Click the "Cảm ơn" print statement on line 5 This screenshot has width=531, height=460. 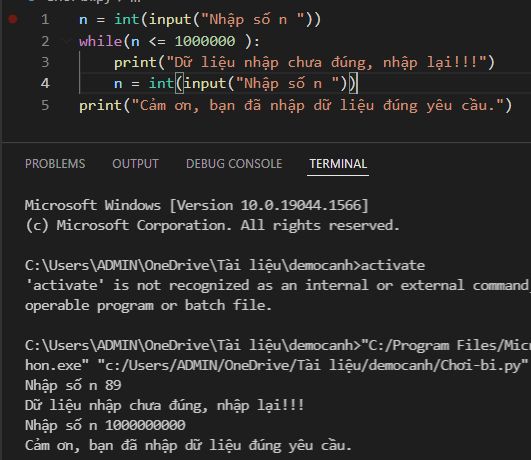pos(295,106)
